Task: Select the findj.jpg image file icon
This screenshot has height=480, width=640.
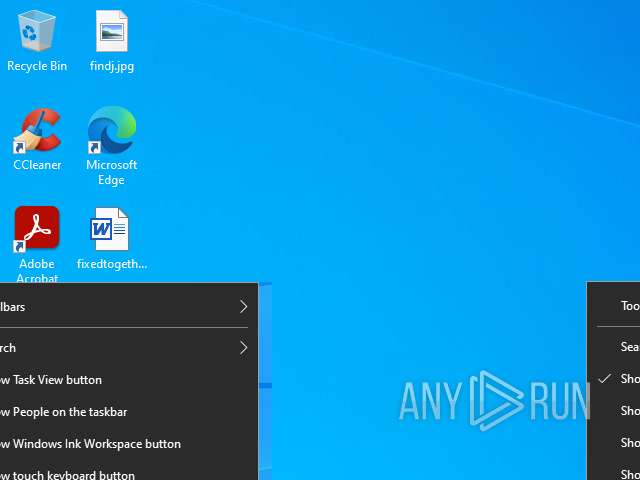Action: pyautogui.click(x=112, y=31)
